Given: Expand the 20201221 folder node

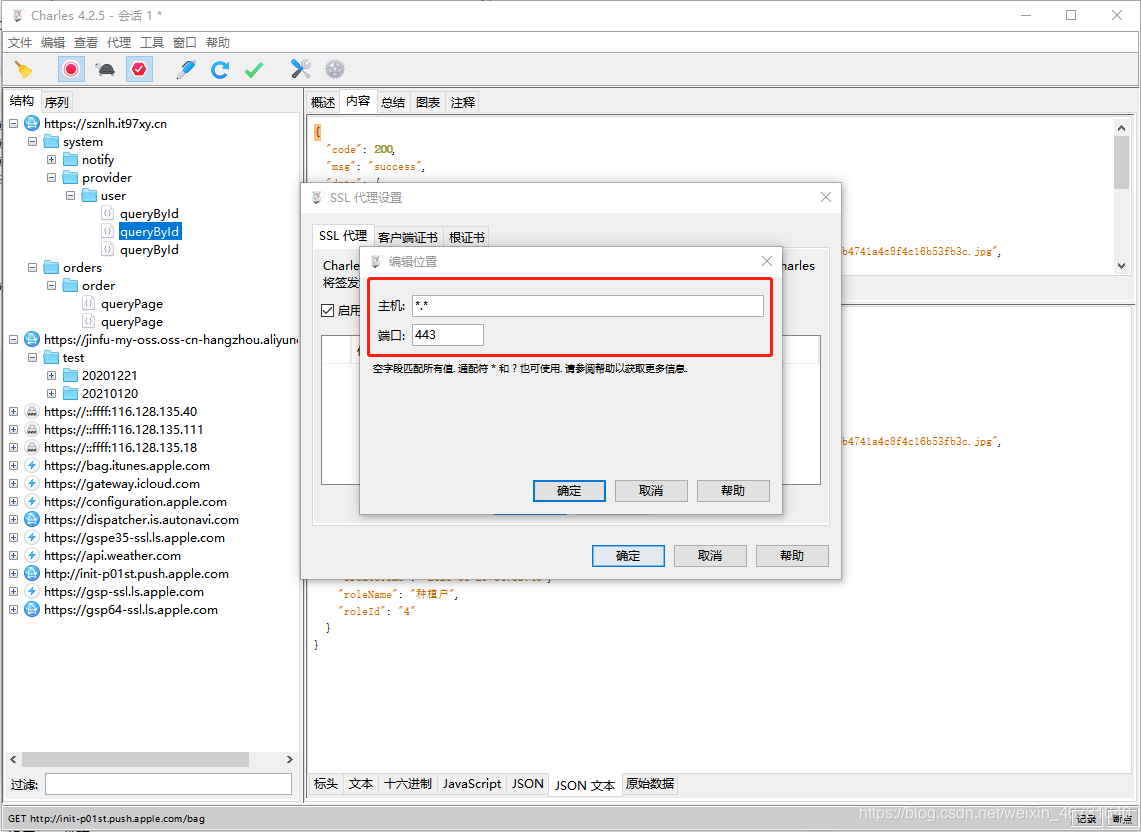Looking at the screenshot, I should pyautogui.click(x=51, y=375).
